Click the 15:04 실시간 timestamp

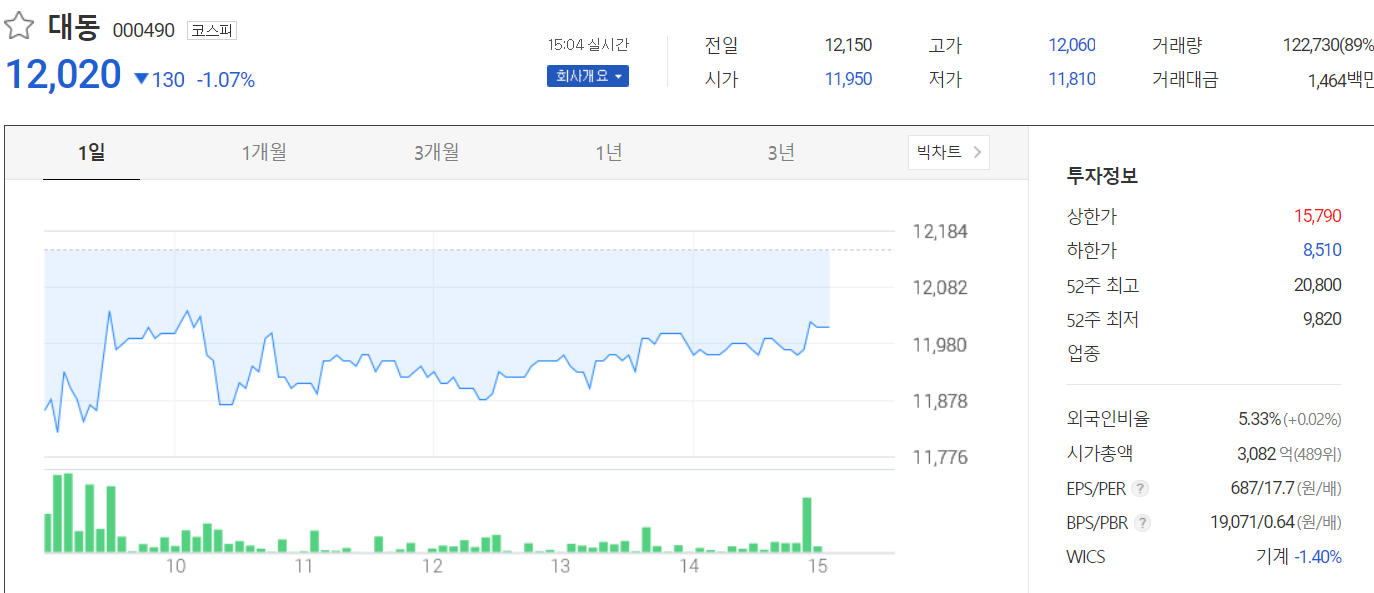(x=589, y=45)
